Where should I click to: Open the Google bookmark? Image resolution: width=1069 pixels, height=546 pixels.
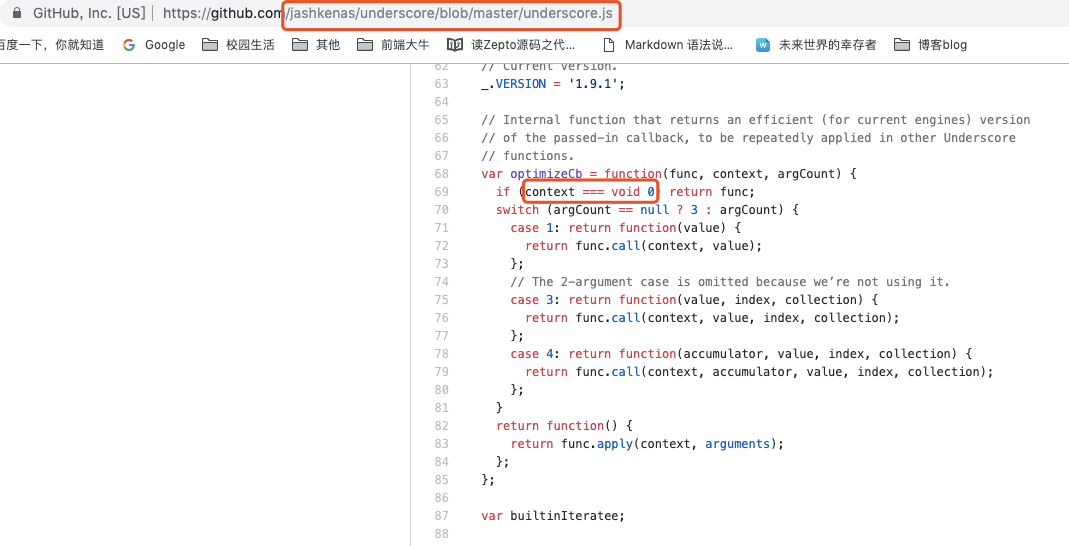[153, 45]
